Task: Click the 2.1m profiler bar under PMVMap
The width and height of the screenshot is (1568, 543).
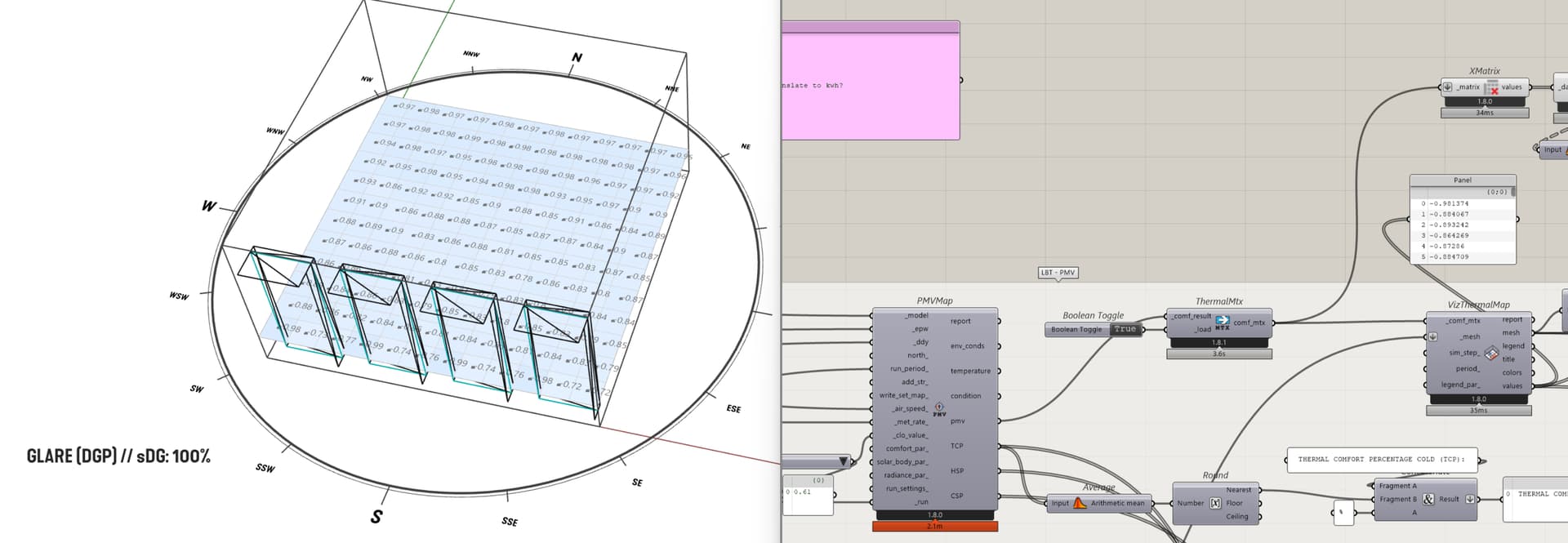Action: pyautogui.click(x=934, y=527)
